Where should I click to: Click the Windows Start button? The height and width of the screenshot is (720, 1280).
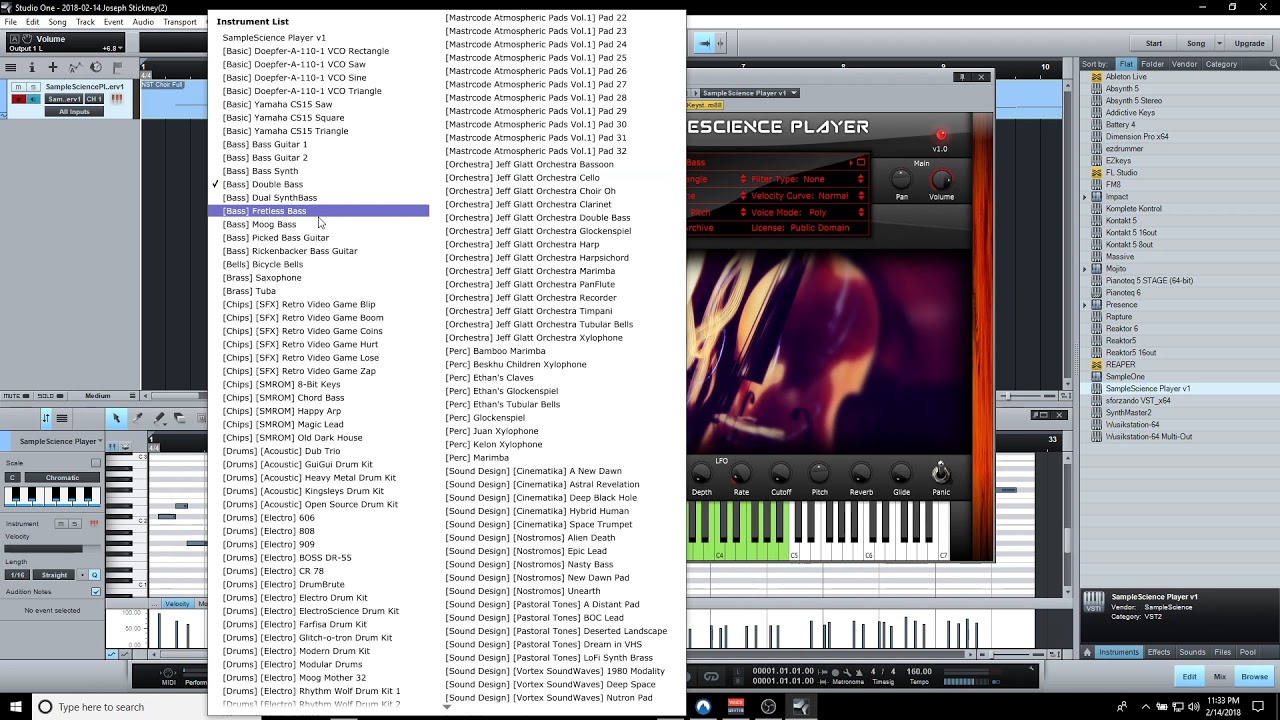click(16, 707)
